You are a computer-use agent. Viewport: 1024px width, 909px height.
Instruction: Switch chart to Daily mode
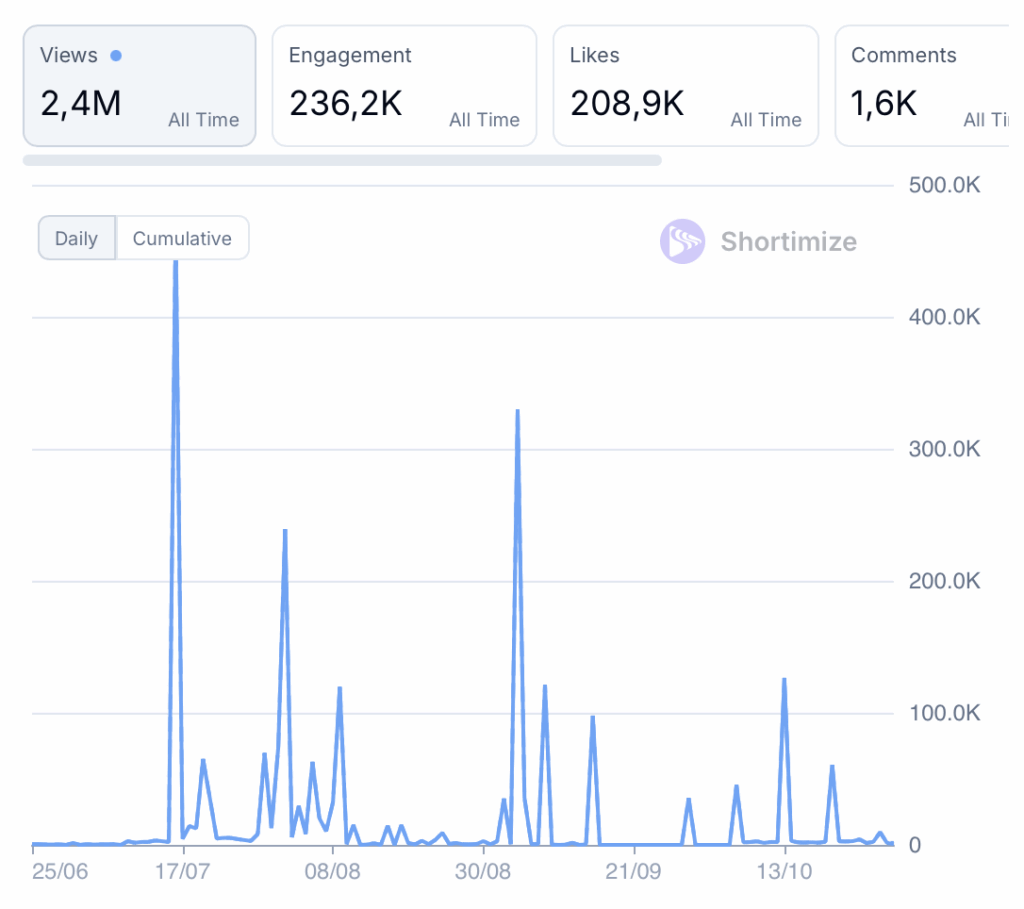[x=77, y=239]
